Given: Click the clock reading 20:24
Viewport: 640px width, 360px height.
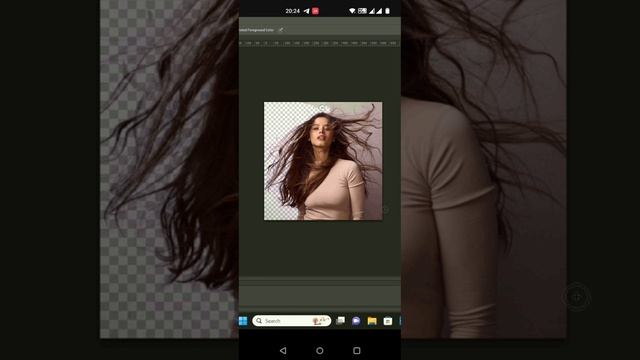Looking at the screenshot, I should tap(292, 11).
